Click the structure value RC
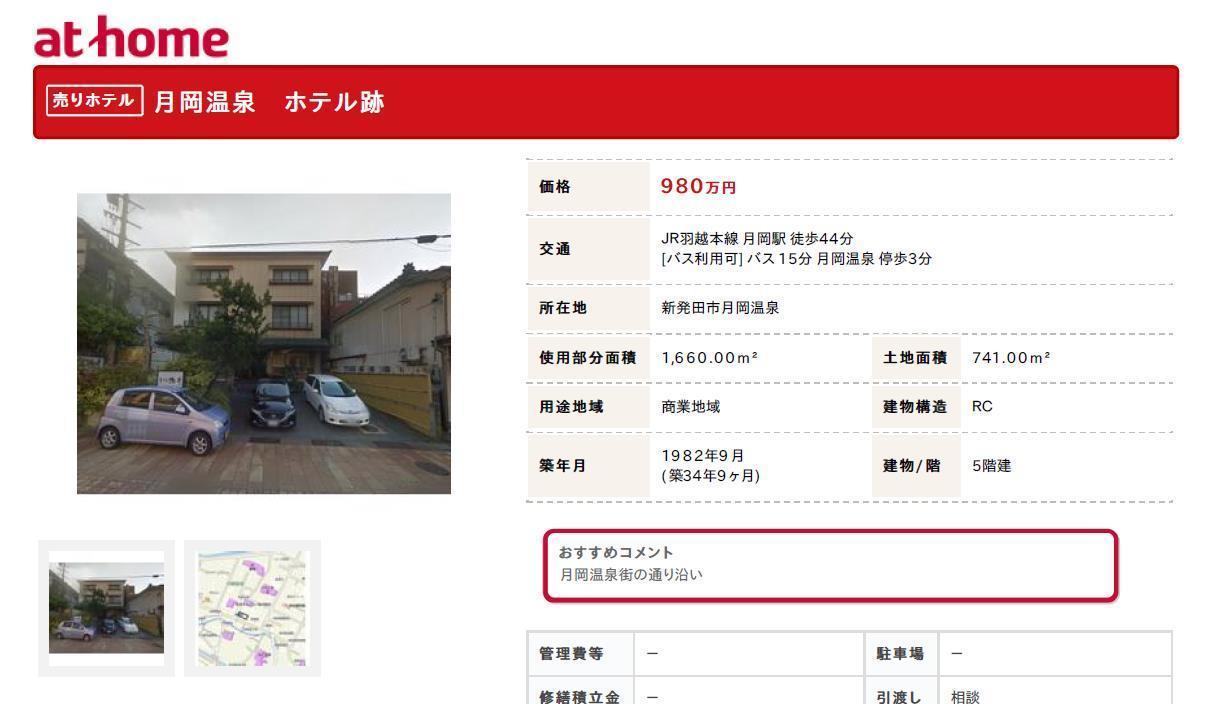Screen dimensions: 1213x704 click(x=982, y=407)
